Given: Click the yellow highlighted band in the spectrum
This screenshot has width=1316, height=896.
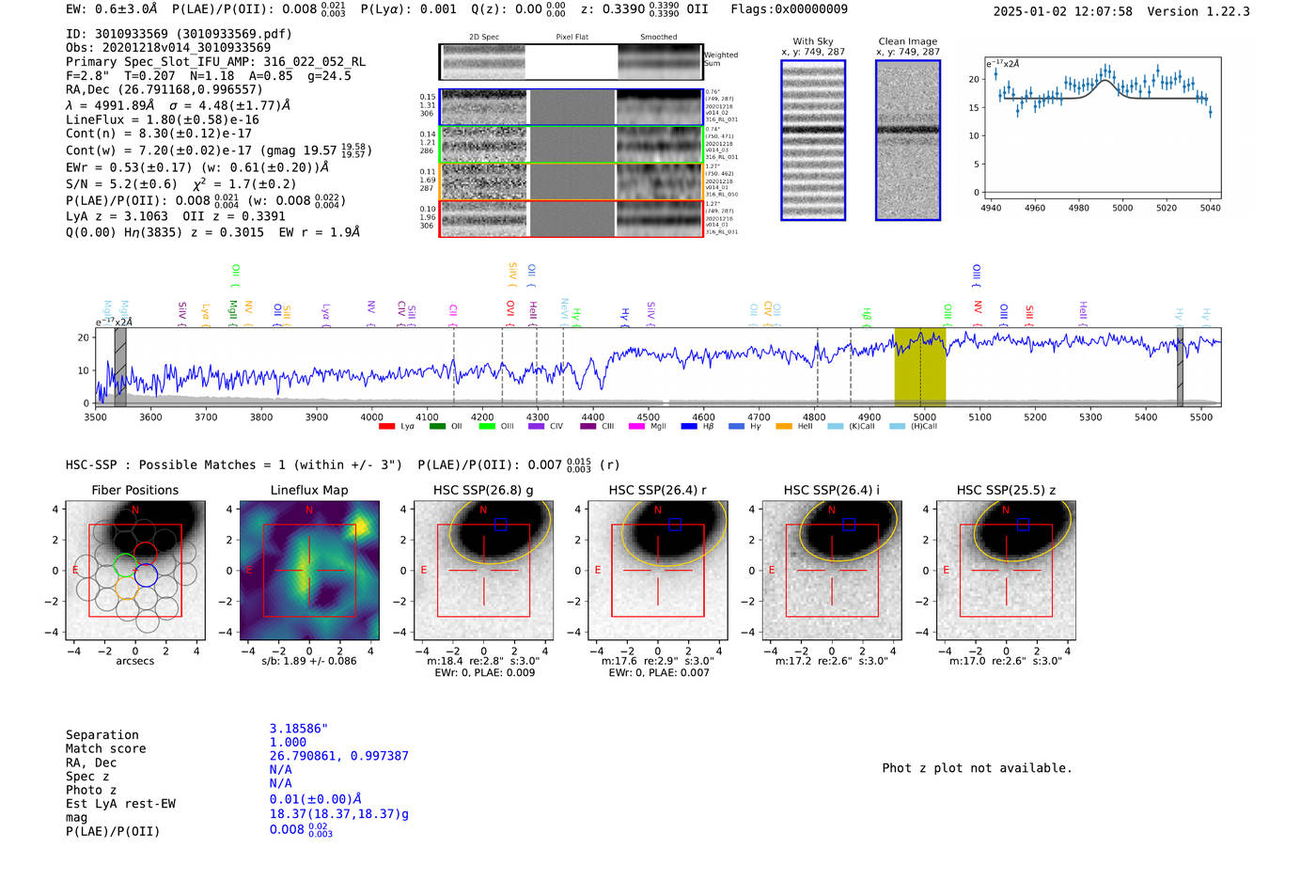Looking at the screenshot, I should 920,367.
